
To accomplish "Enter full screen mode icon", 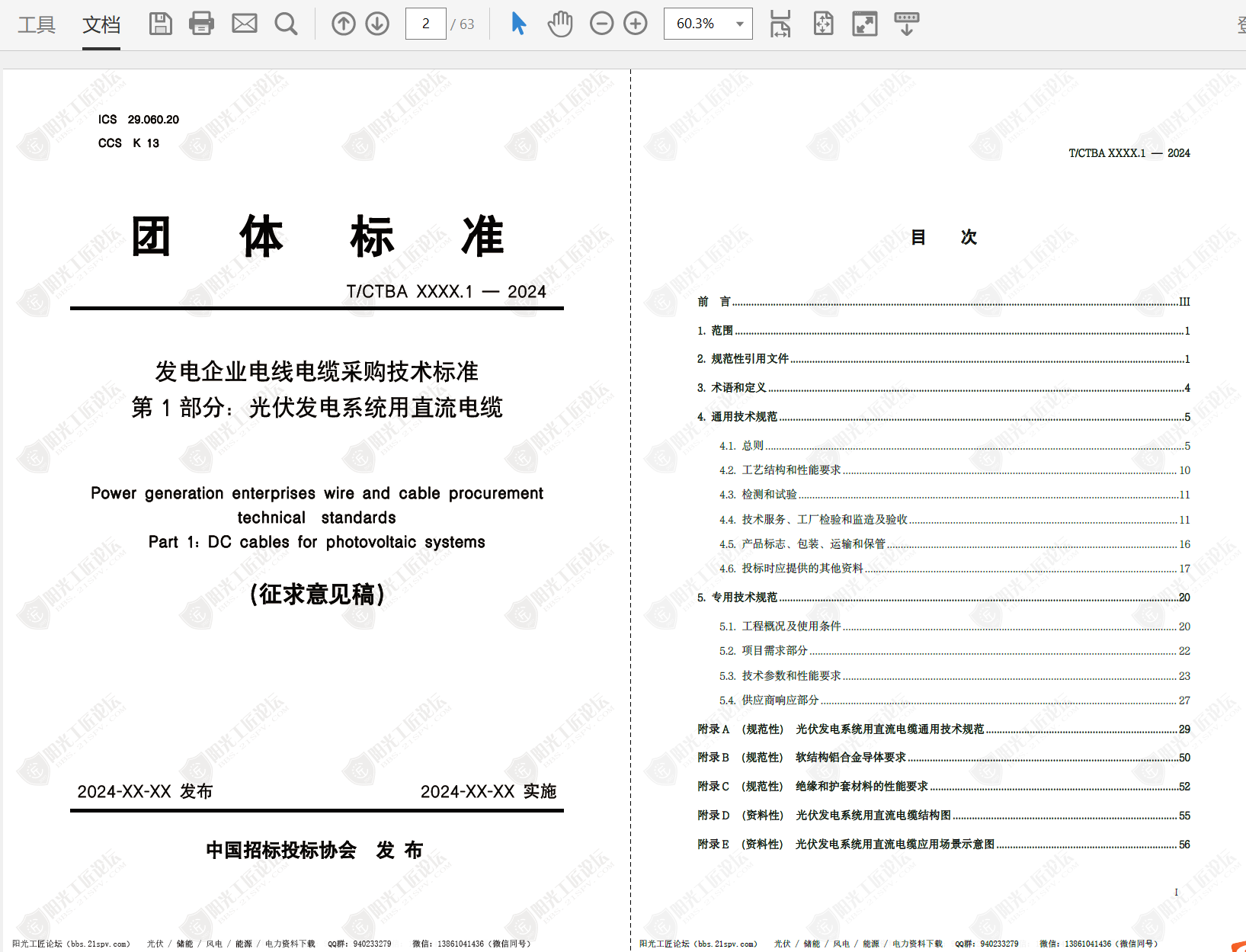I will pyautogui.click(x=865, y=24).
